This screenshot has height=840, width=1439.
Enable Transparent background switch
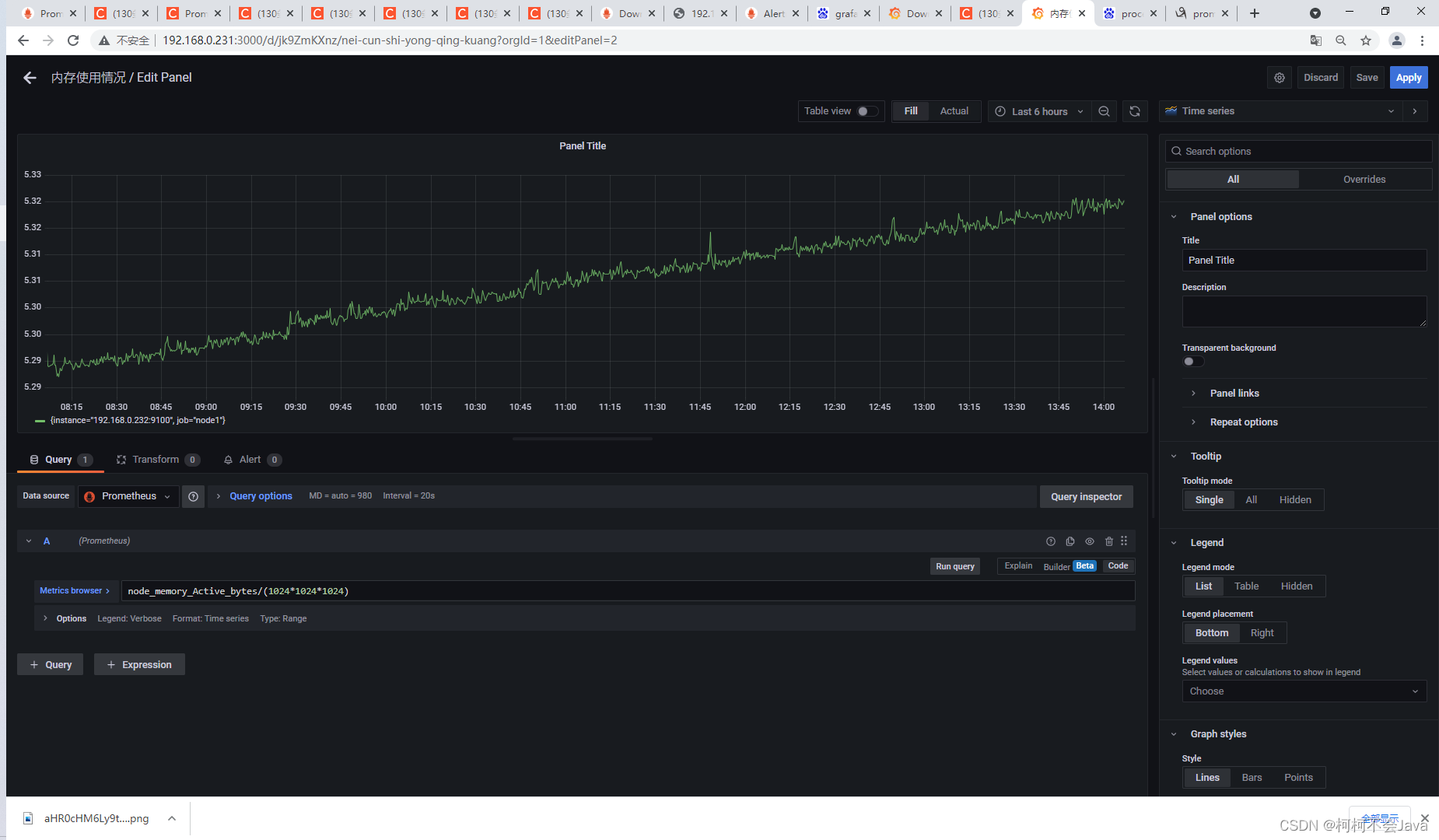pos(1193,362)
